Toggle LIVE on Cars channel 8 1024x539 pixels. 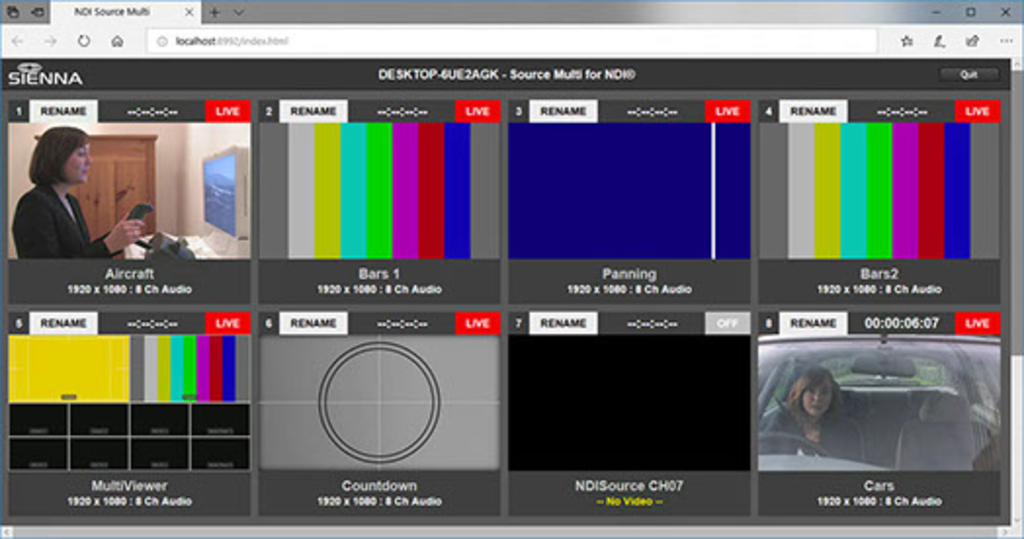tap(977, 323)
